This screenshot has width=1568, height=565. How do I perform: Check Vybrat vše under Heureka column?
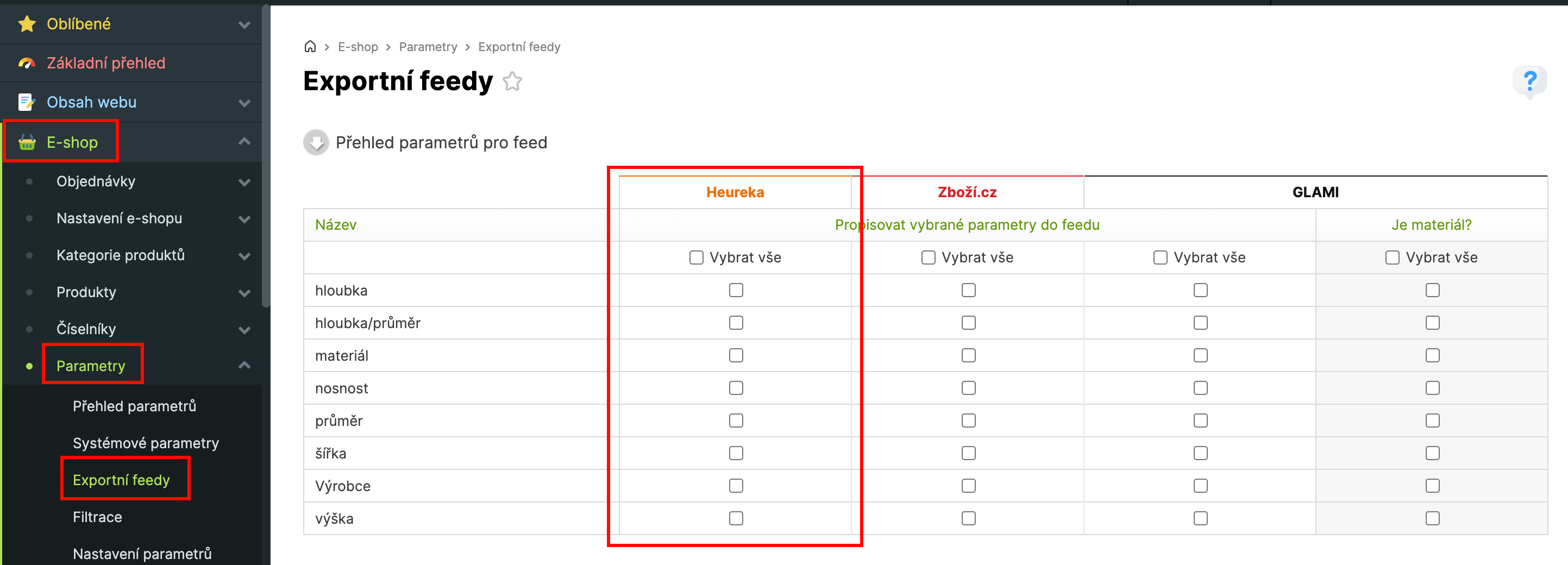point(697,258)
